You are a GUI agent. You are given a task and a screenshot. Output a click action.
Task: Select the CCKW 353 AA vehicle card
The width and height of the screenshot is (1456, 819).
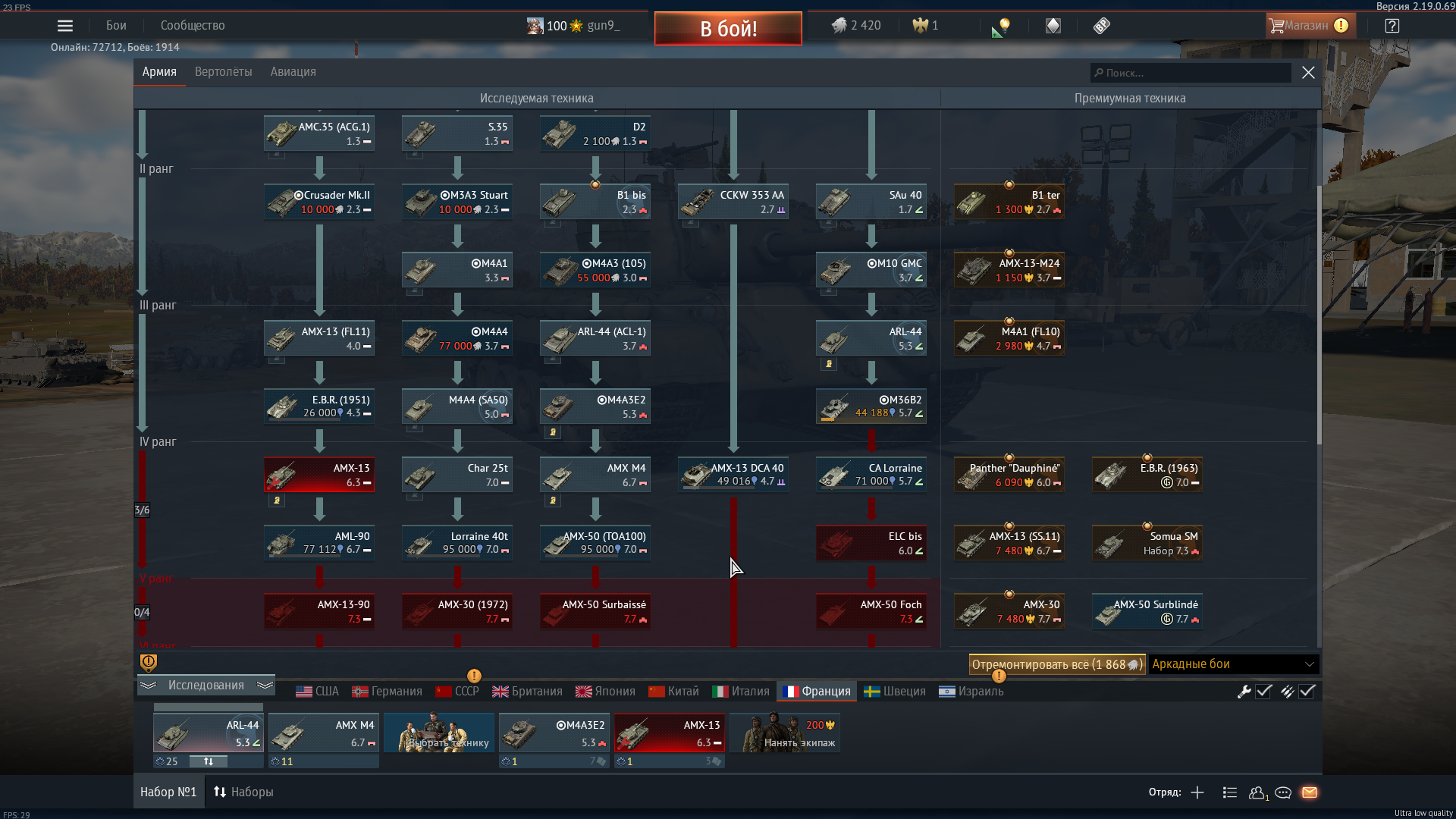pyautogui.click(x=733, y=202)
